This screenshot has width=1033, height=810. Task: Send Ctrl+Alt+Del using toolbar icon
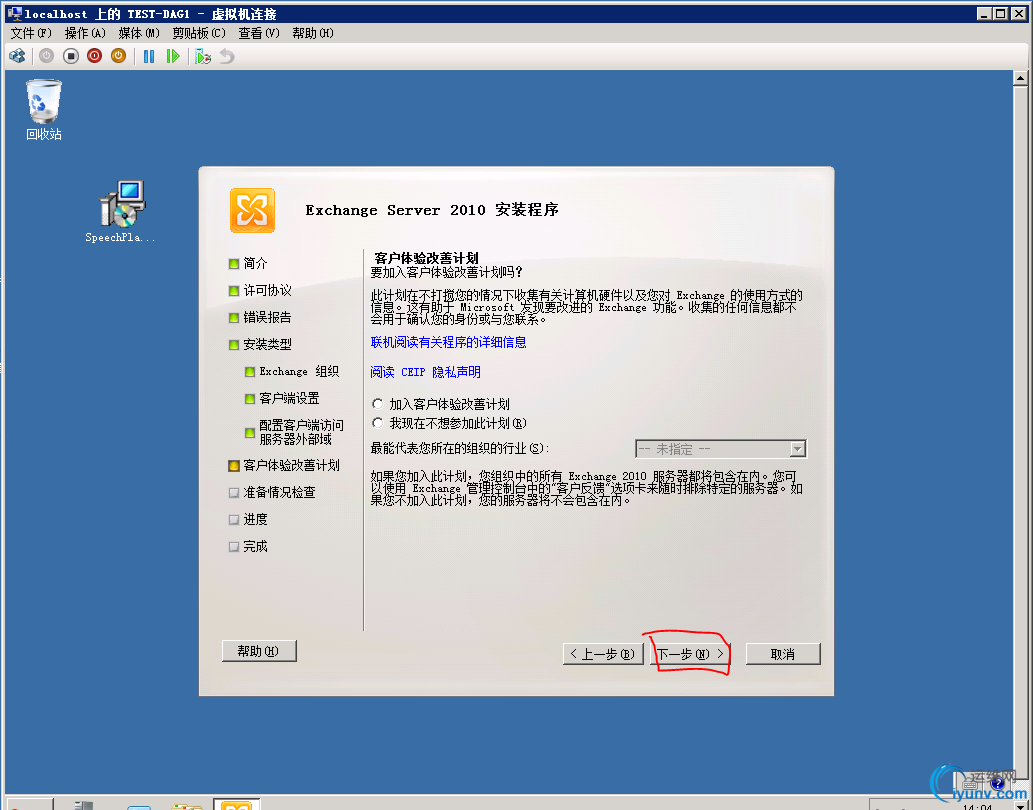pyautogui.click(x=17, y=57)
